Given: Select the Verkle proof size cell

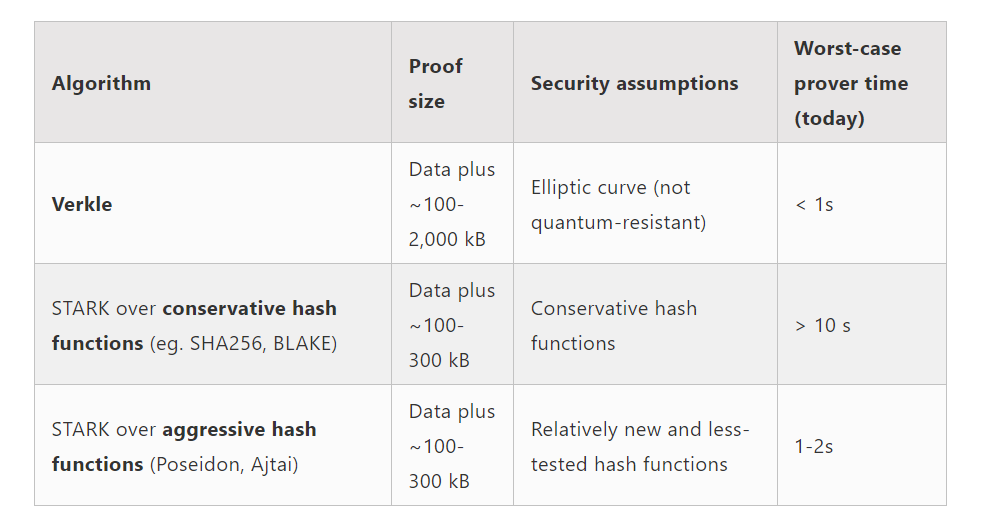Looking at the screenshot, I should (x=452, y=203).
